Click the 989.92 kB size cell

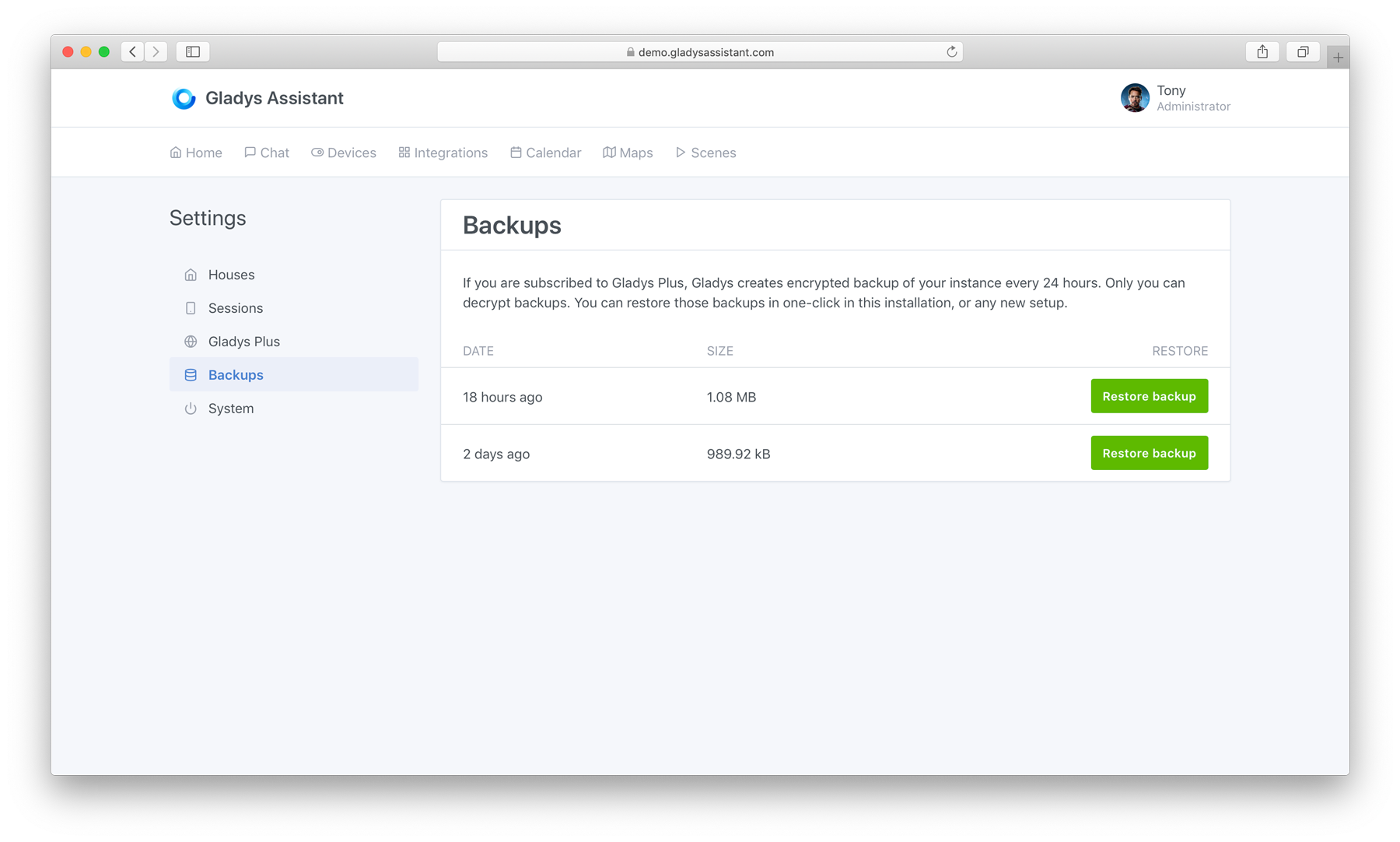(x=738, y=454)
